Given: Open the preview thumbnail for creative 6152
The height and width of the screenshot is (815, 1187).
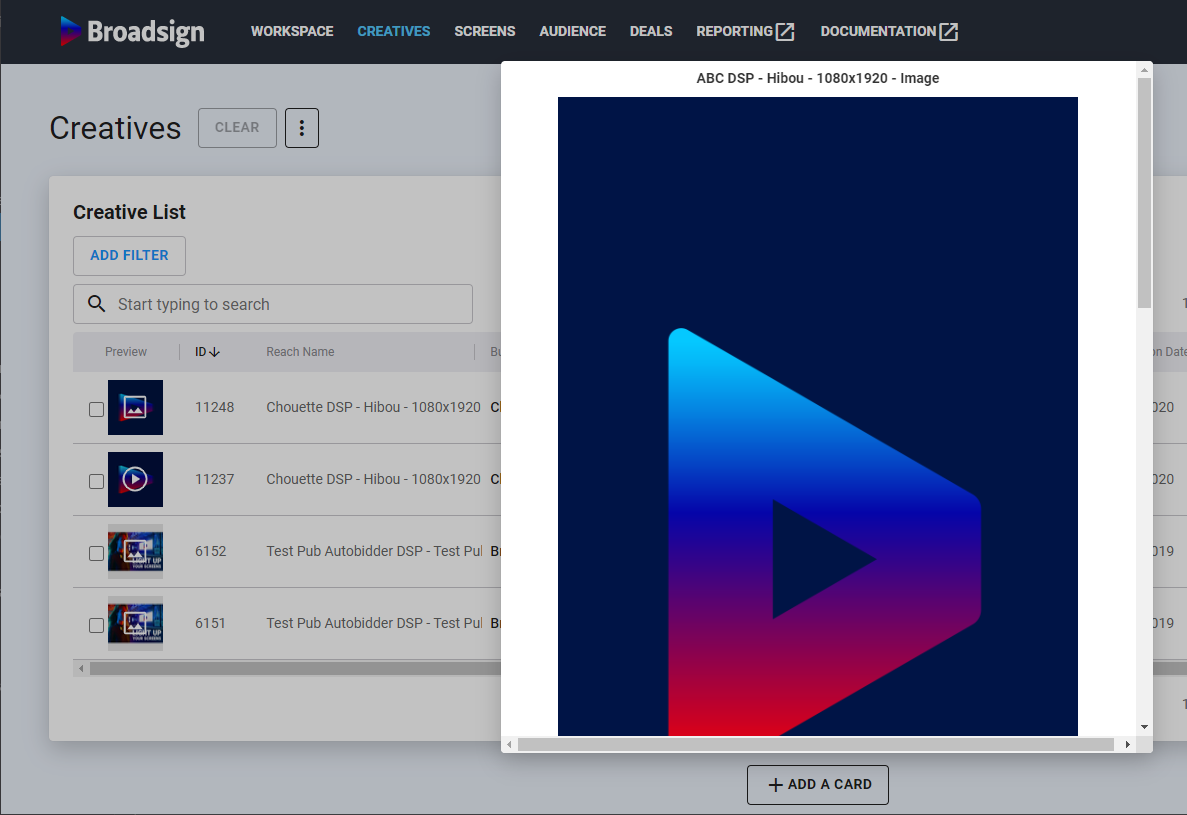Looking at the screenshot, I should tap(136, 551).
